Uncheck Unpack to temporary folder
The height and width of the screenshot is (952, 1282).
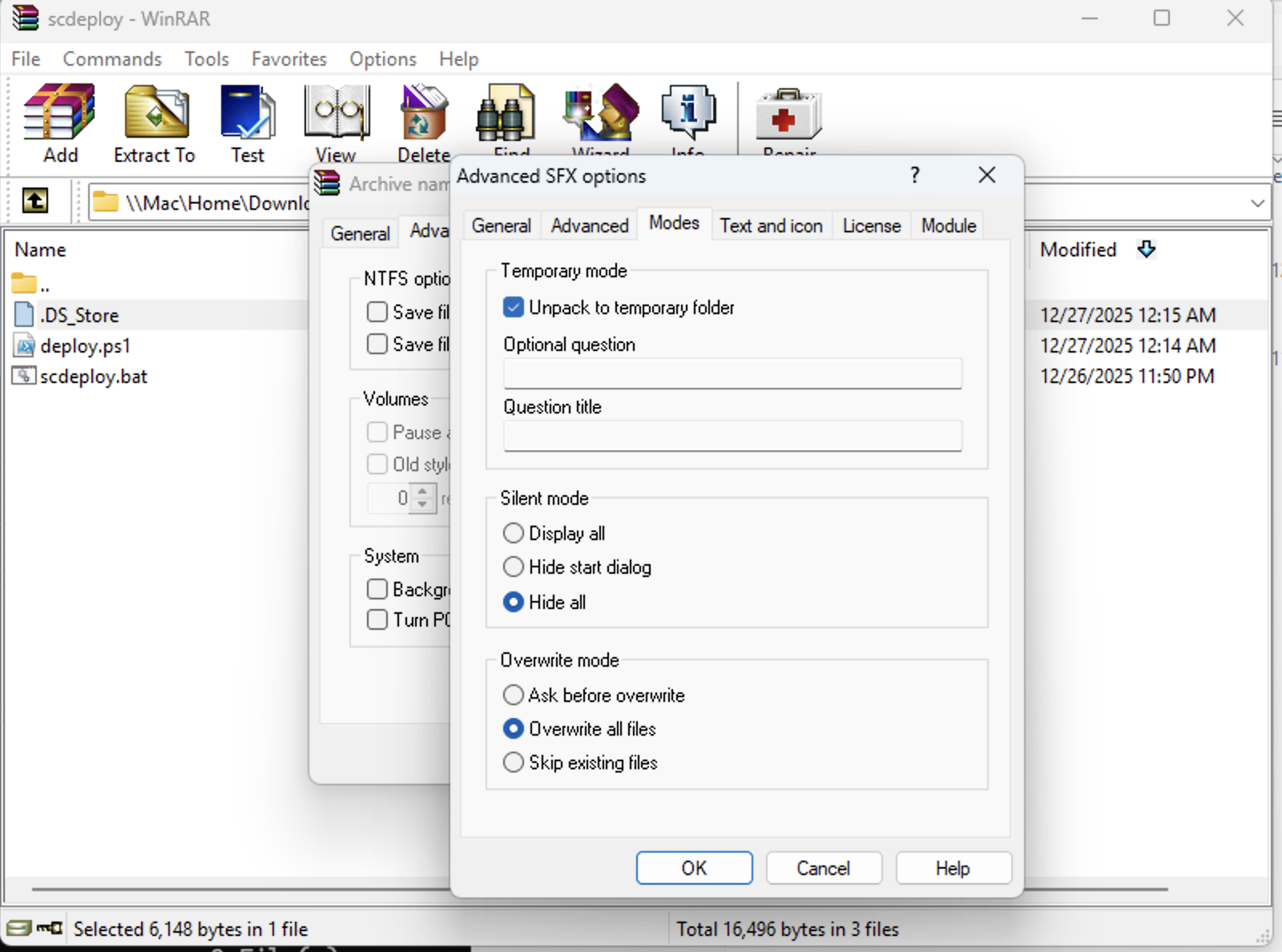pyautogui.click(x=514, y=308)
